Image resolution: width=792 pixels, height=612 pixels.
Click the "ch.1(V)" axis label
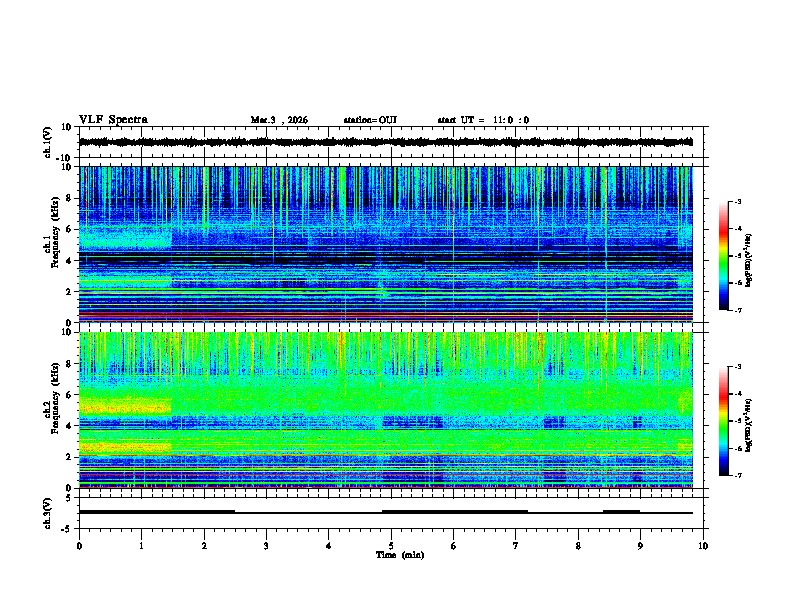(48, 142)
